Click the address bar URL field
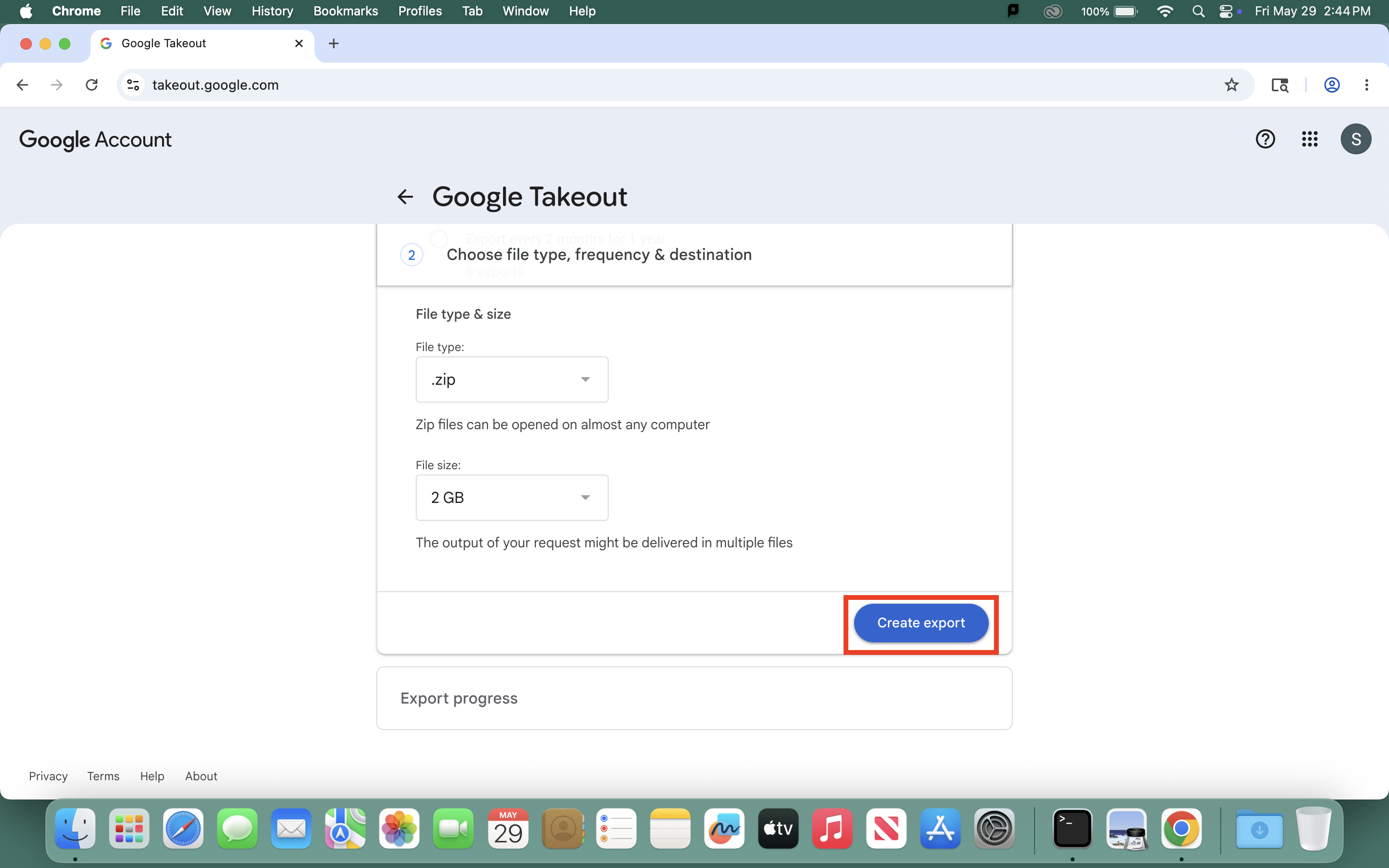This screenshot has height=868, width=1389. tap(685, 85)
